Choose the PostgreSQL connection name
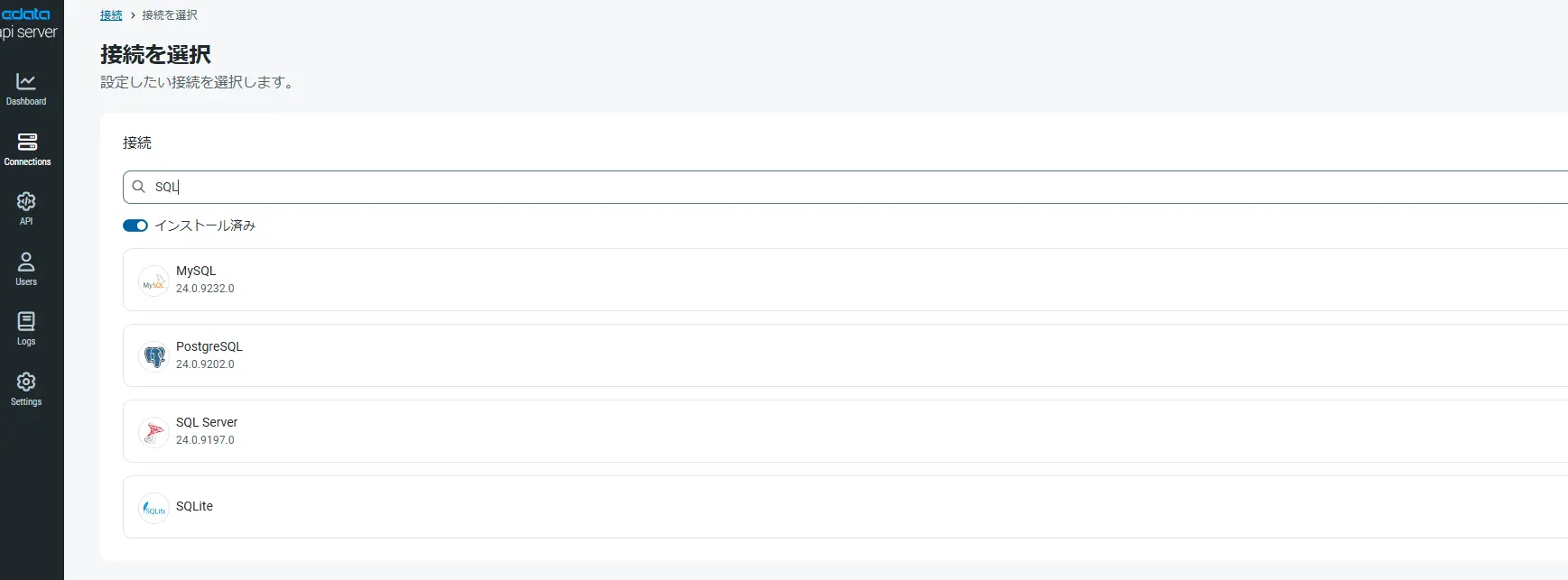This screenshot has height=580, width=1568. point(209,346)
